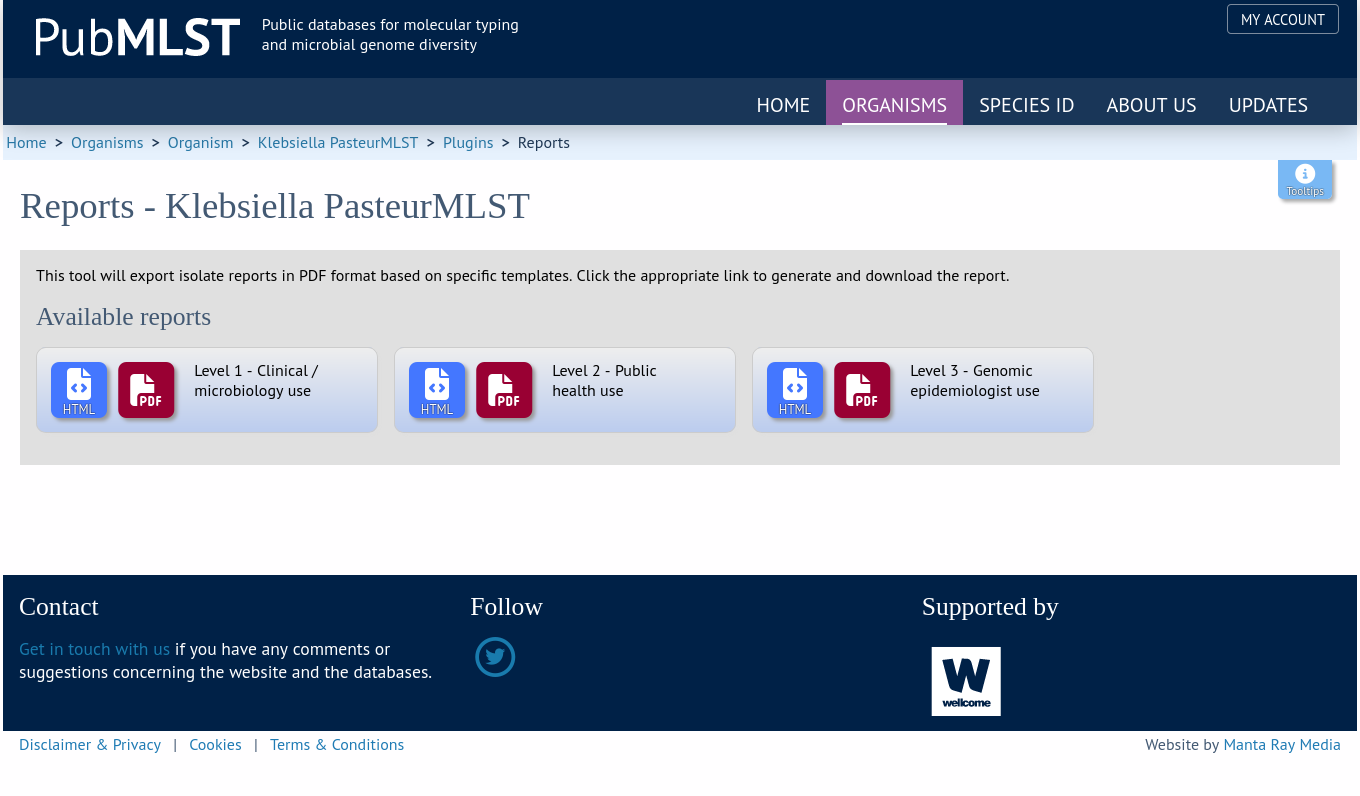Click the PubMLST logo
1360x796 pixels.
(138, 37)
